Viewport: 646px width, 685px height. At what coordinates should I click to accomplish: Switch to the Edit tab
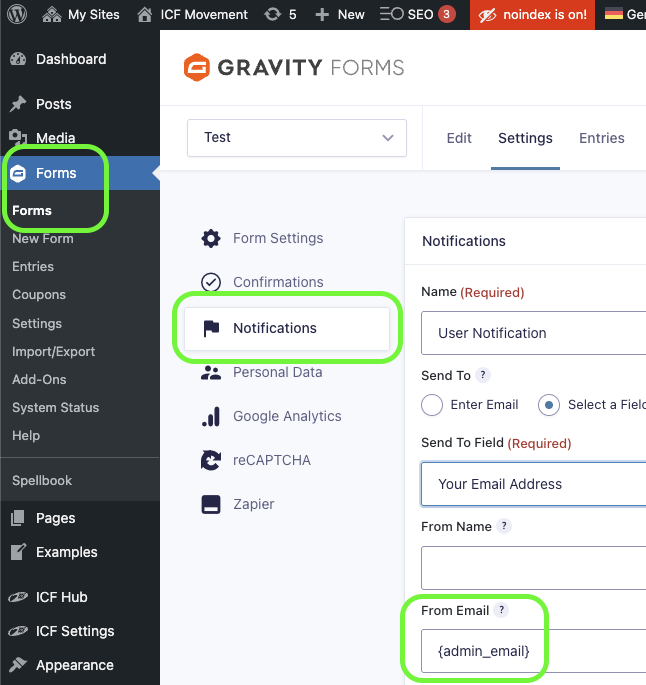pos(459,138)
